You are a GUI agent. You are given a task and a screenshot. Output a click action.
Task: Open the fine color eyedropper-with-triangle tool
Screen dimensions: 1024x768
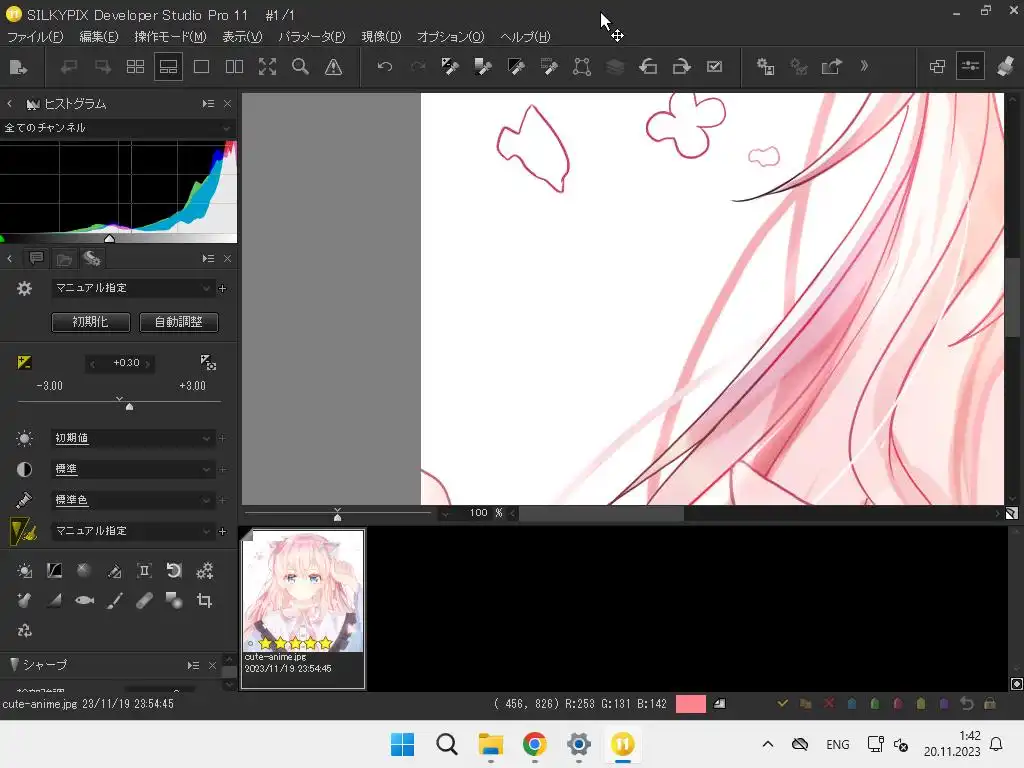pos(114,571)
